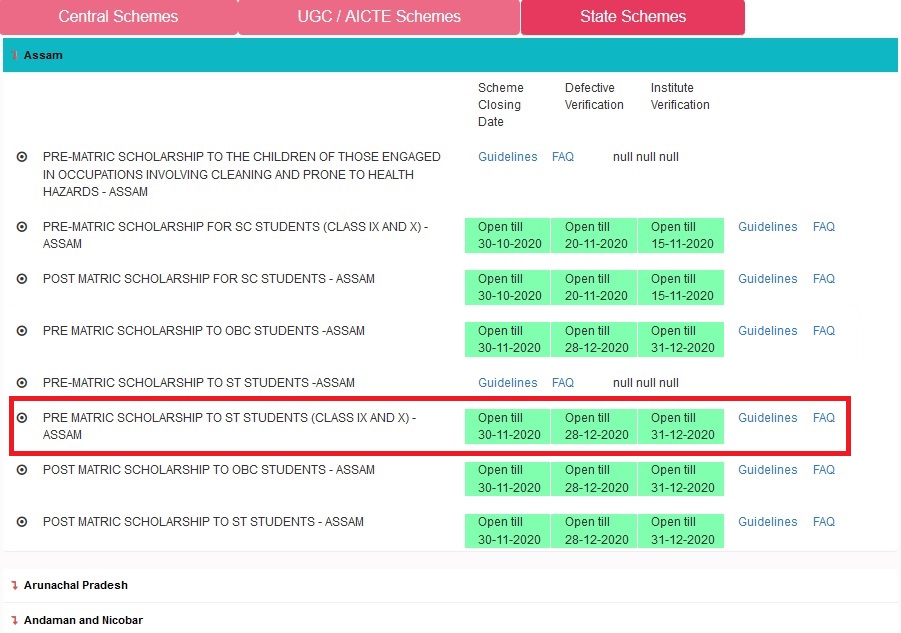Click bullet icon beside Pre-Matric SC Class IX and X
The width and height of the screenshot is (901, 633).
pyautogui.click(x=22, y=227)
